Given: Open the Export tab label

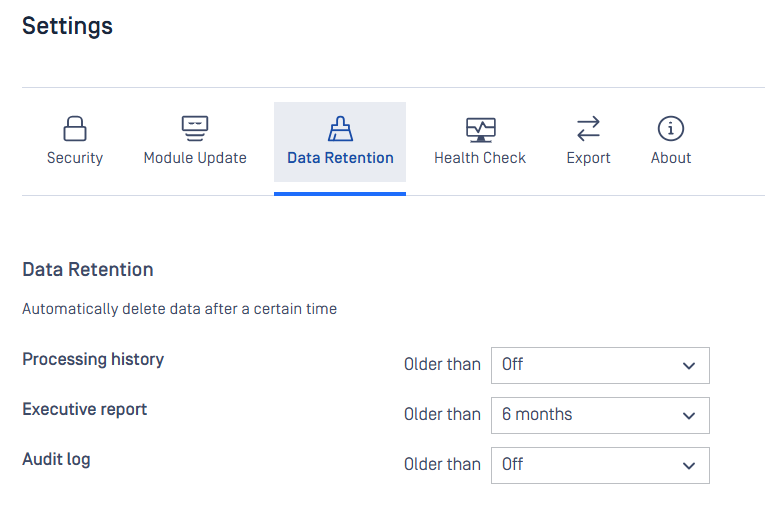Looking at the screenshot, I should [588, 158].
